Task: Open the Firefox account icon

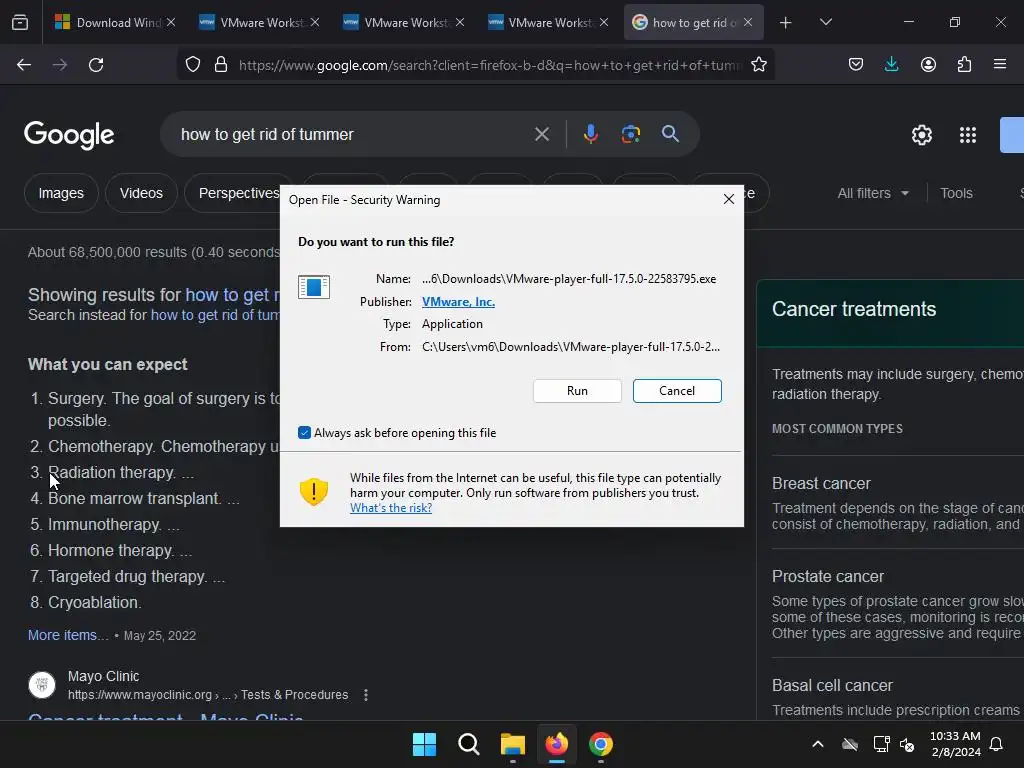Action: click(928, 65)
